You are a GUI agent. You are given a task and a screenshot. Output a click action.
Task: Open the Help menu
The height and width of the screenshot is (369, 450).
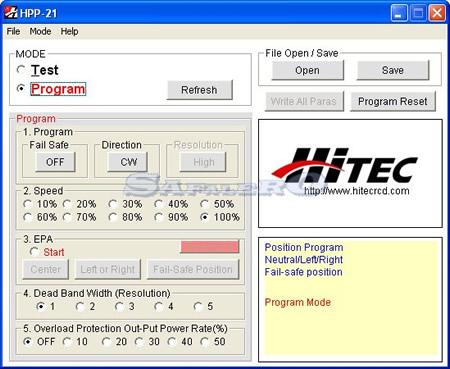point(69,31)
